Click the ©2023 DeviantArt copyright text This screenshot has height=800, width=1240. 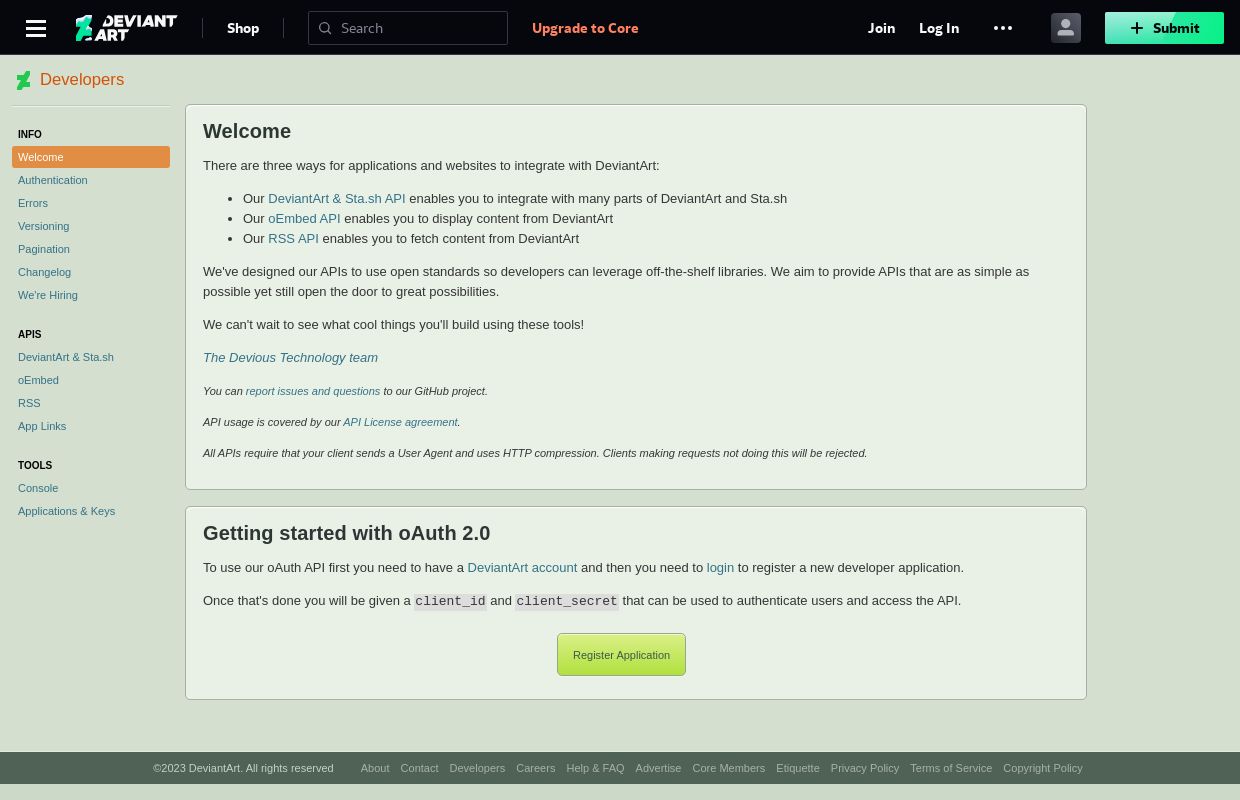[x=243, y=768]
